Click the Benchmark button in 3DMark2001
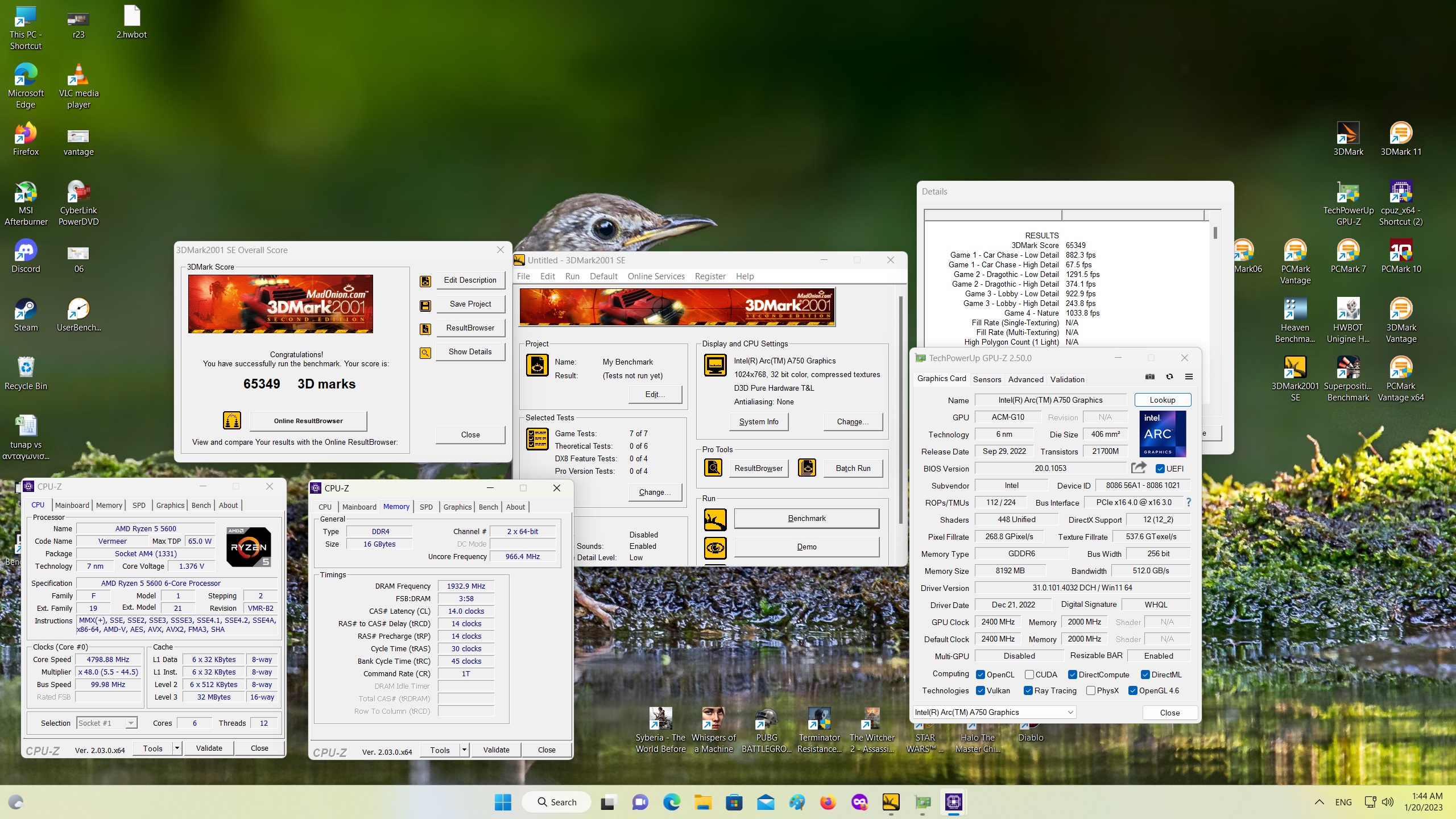The width and height of the screenshot is (1456, 819). point(806,519)
